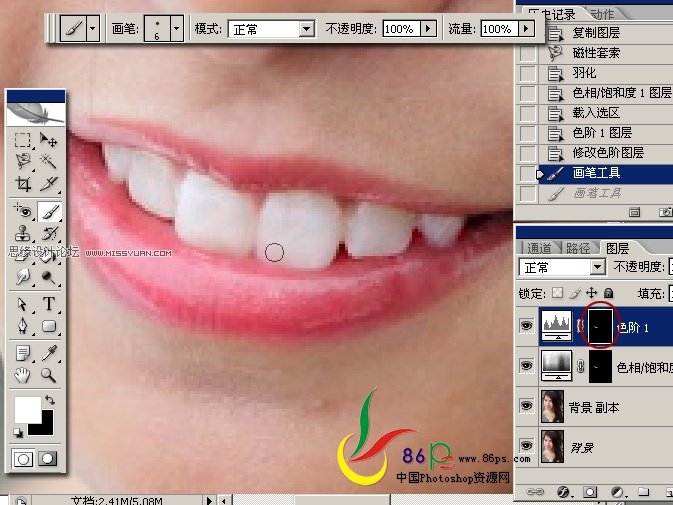673x505 pixels.
Task: Toggle lock image pixels
Action: coord(575,293)
